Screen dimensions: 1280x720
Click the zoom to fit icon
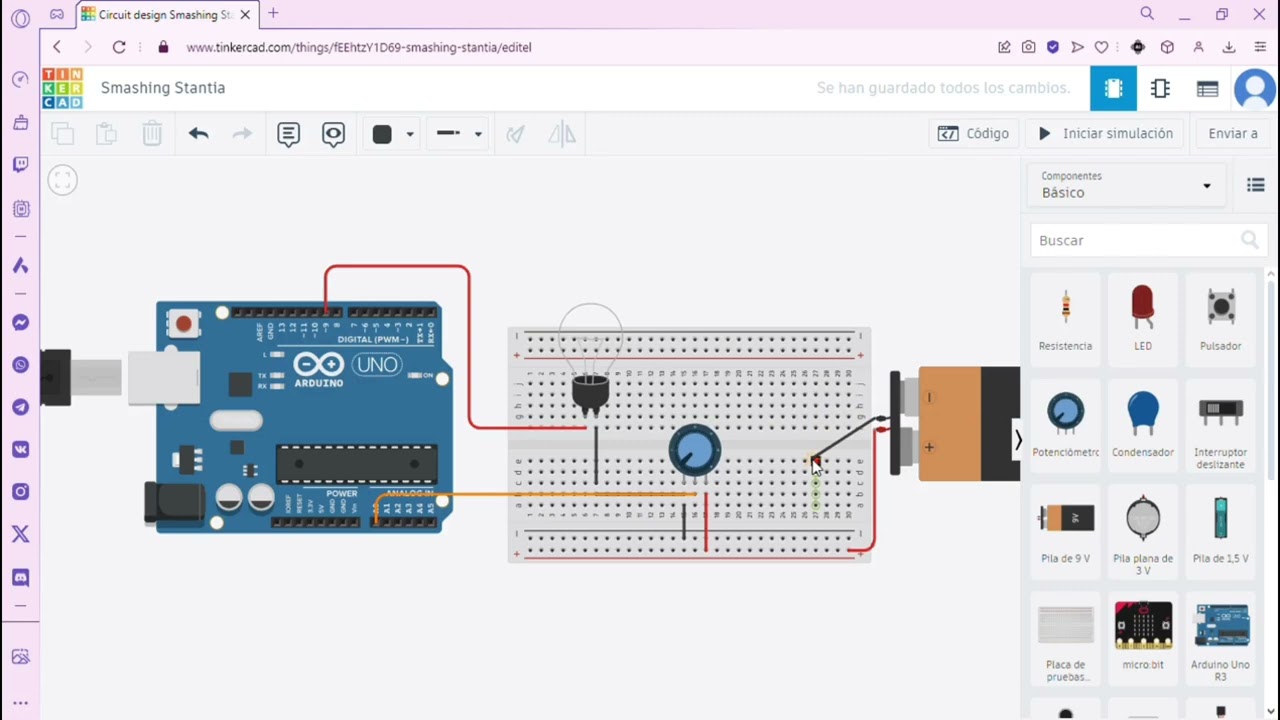[62, 180]
